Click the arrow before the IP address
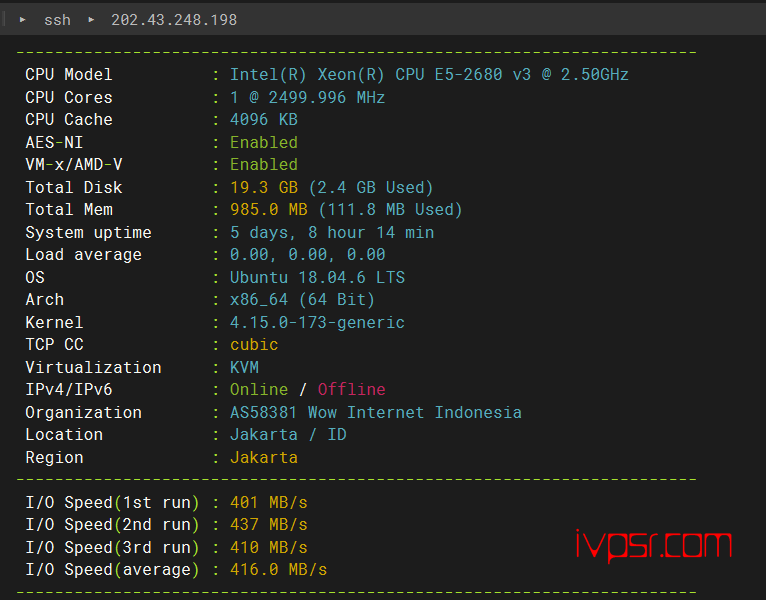This screenshot has height=600, width=766. pos(91,20)
